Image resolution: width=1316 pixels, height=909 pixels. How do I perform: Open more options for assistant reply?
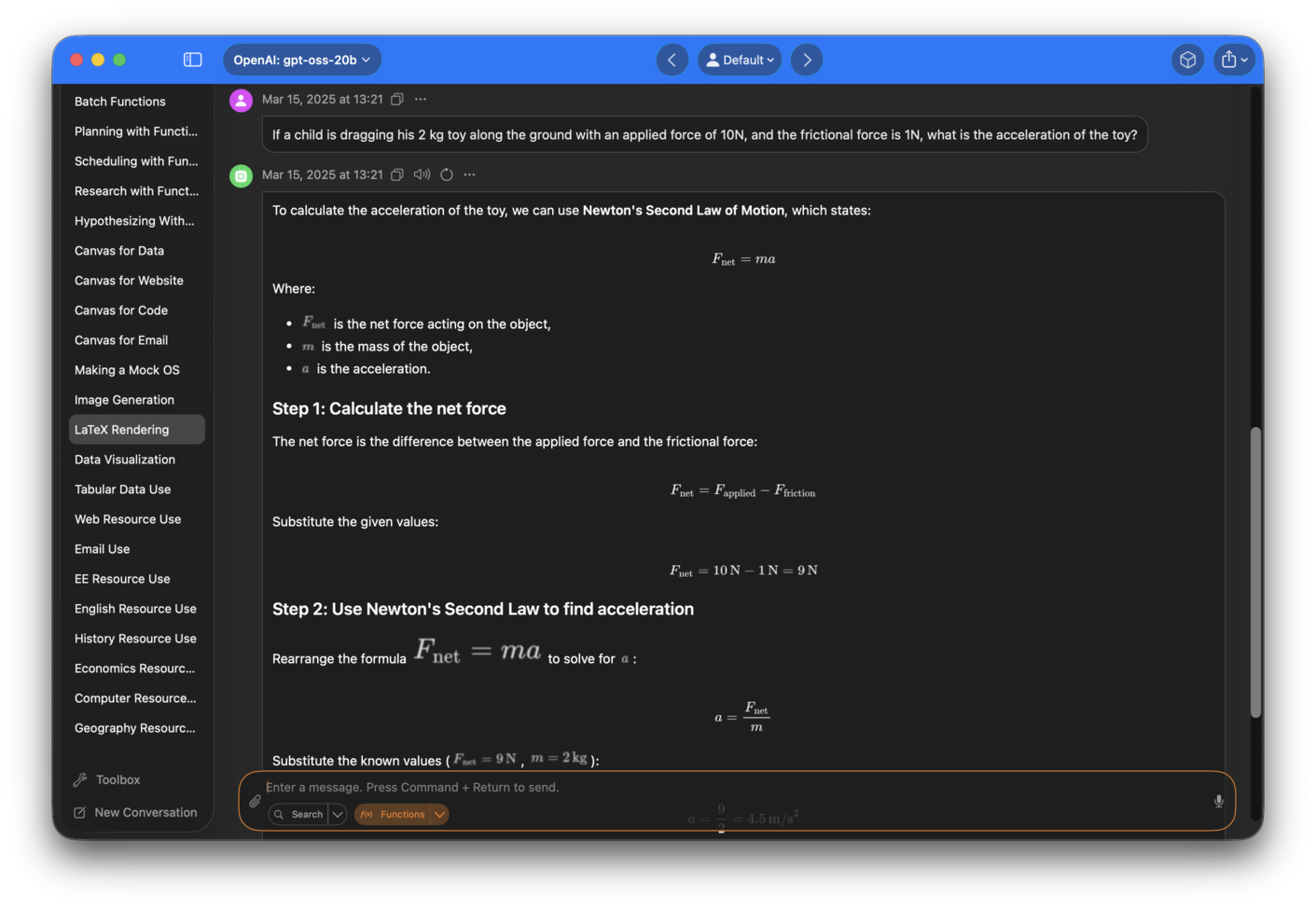pos(470,174)
